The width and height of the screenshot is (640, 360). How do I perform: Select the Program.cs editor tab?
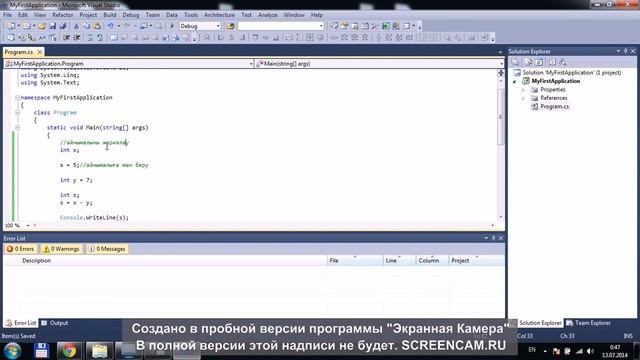[x=19, y=52]
